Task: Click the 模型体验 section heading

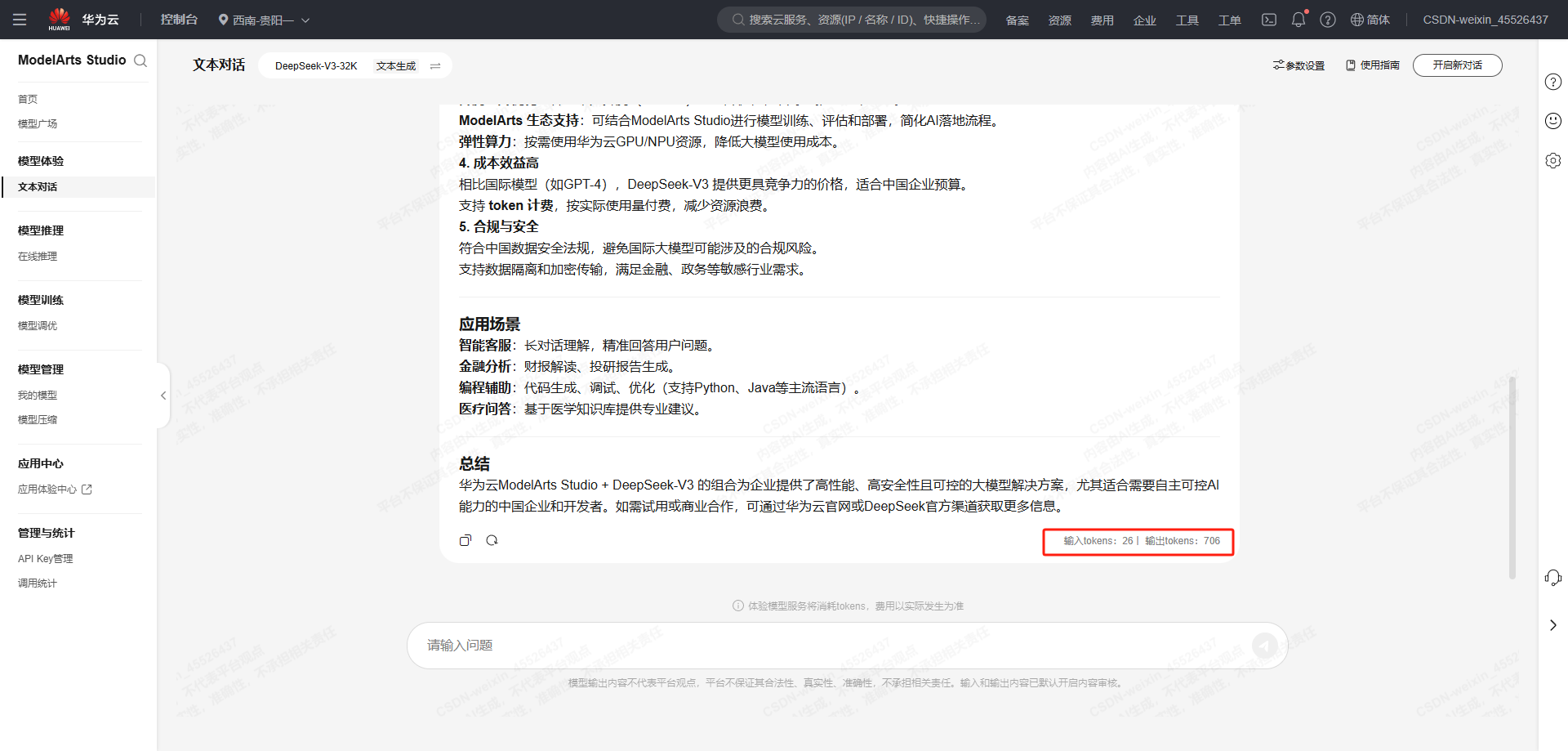Action: (x=41, y=162)
